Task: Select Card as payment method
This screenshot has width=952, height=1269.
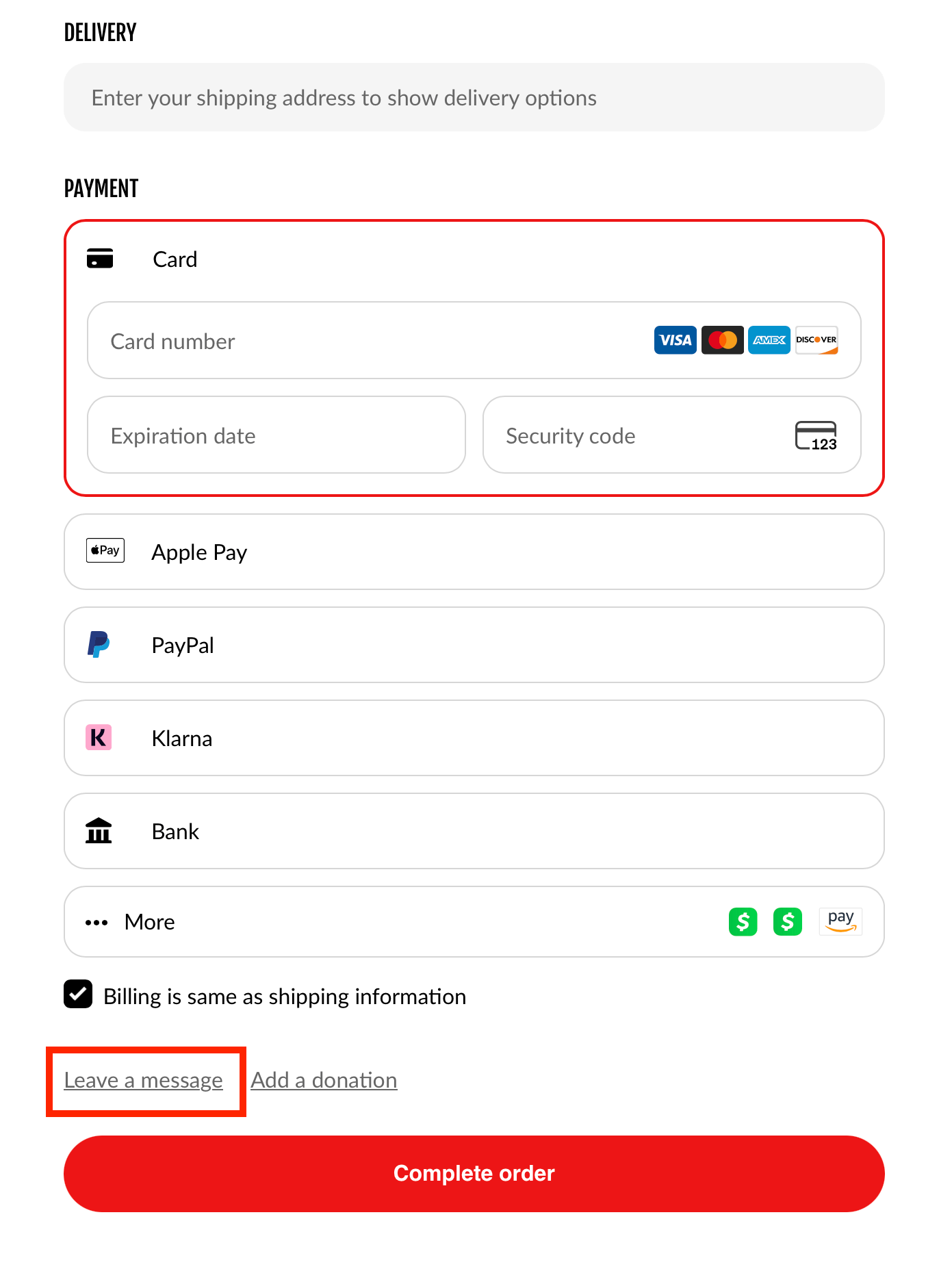Action: (x=175, y=259)
